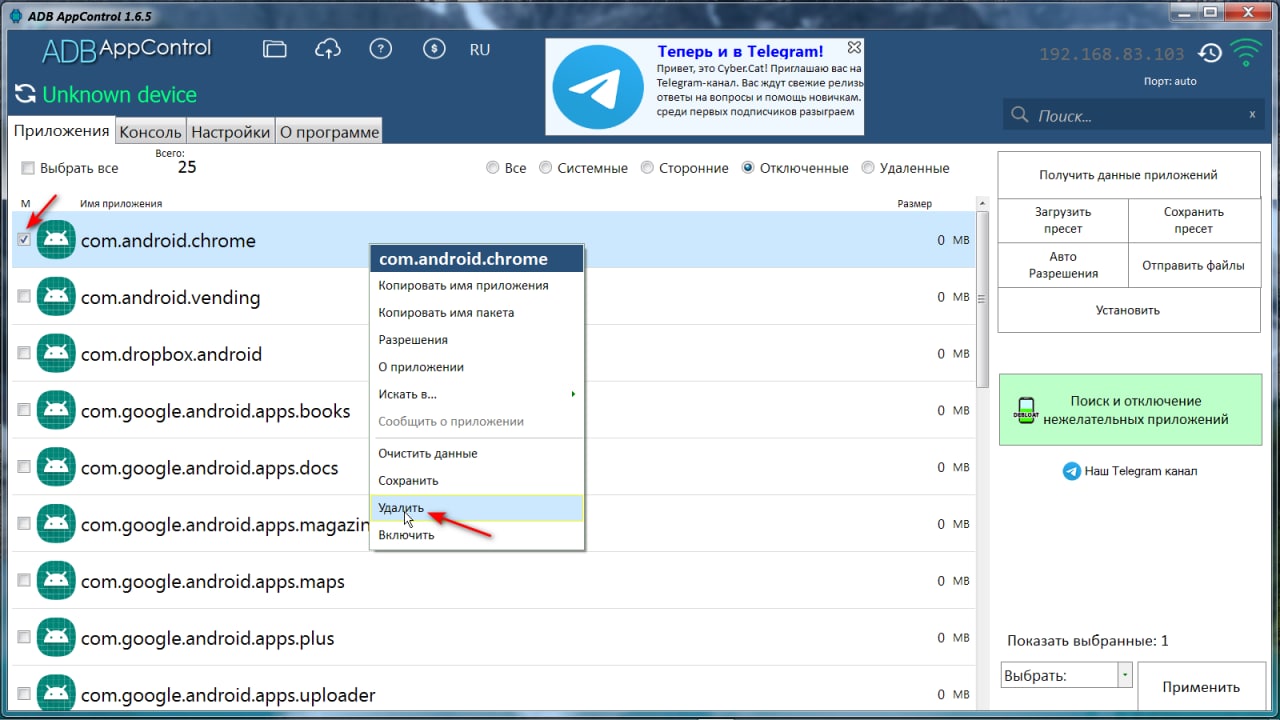Image resolution: width=1280 pixels, height=720 pixels.
Task: Click the Применить button
Action: [1201, 687]
